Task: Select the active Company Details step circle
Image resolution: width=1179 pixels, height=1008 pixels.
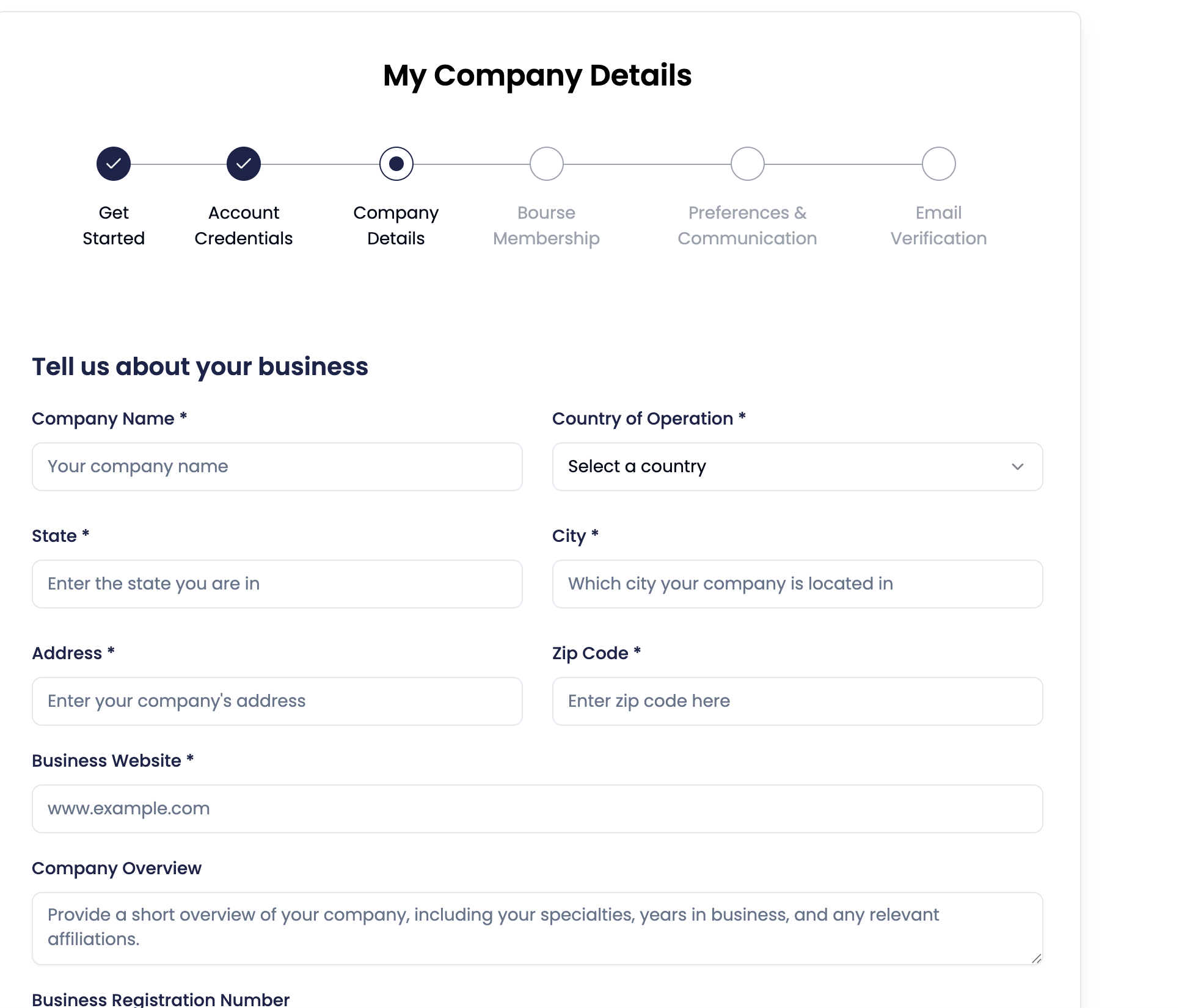Action: pyautogui.click(x=396, y=164)
